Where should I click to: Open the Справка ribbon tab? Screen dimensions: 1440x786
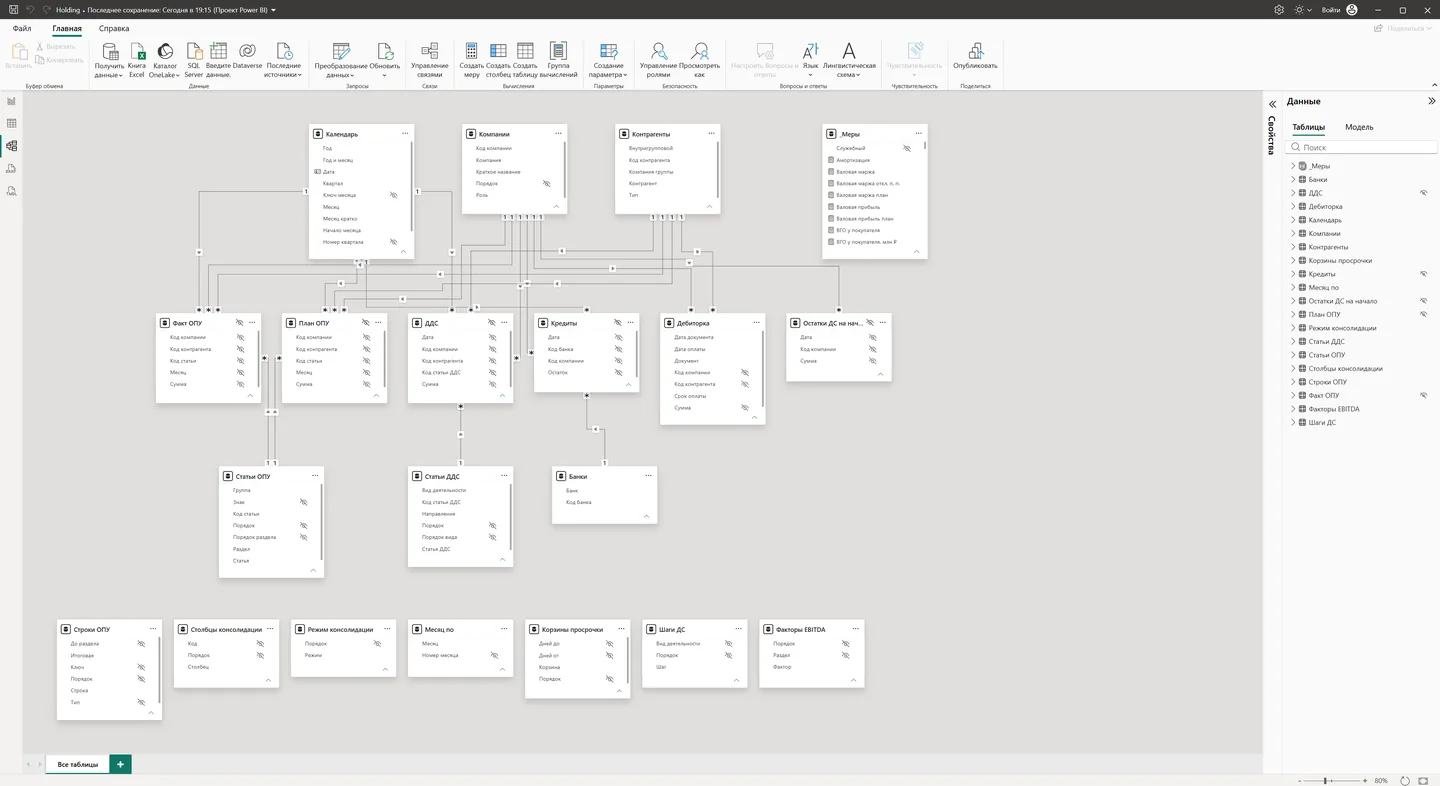coord(114,29)
